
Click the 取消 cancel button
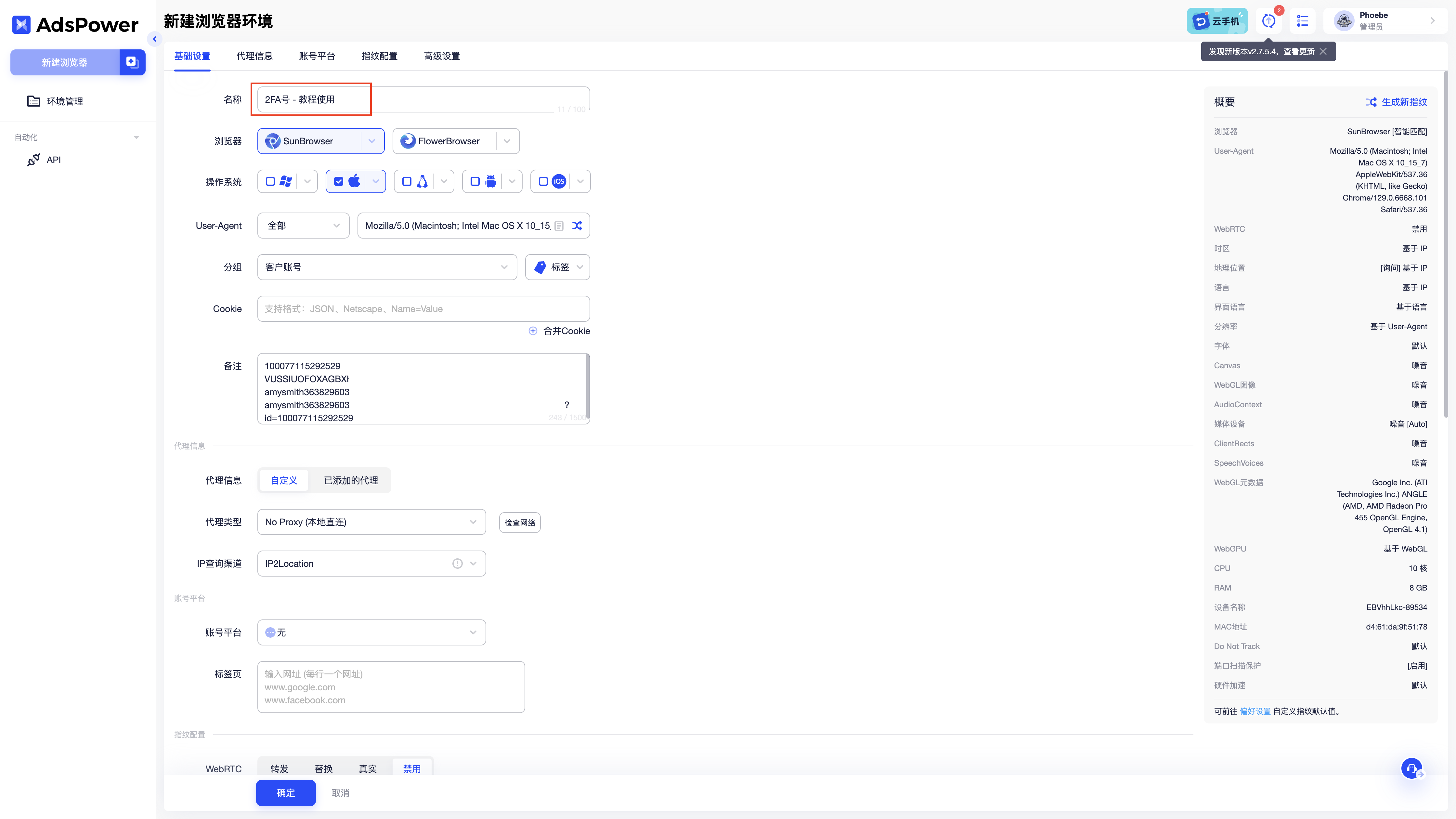point(340,793)
